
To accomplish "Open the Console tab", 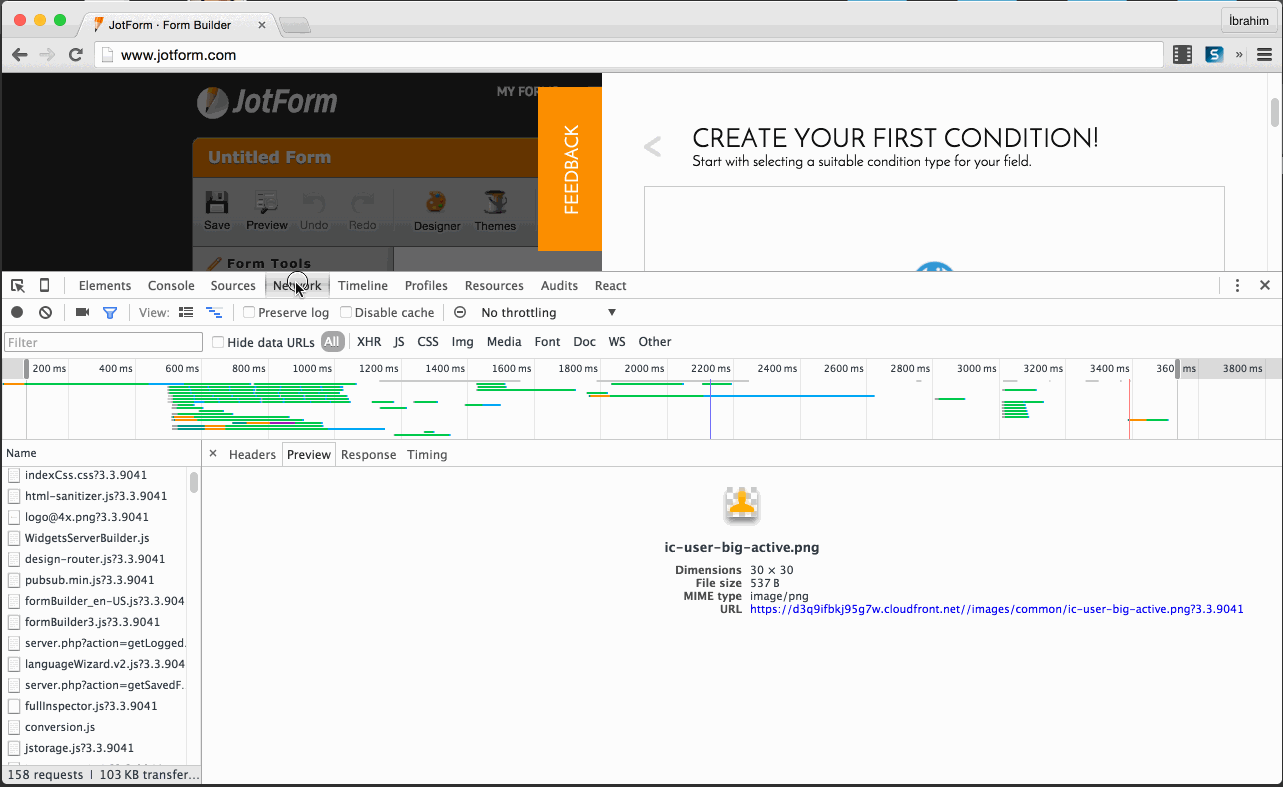I will [171, 286].
